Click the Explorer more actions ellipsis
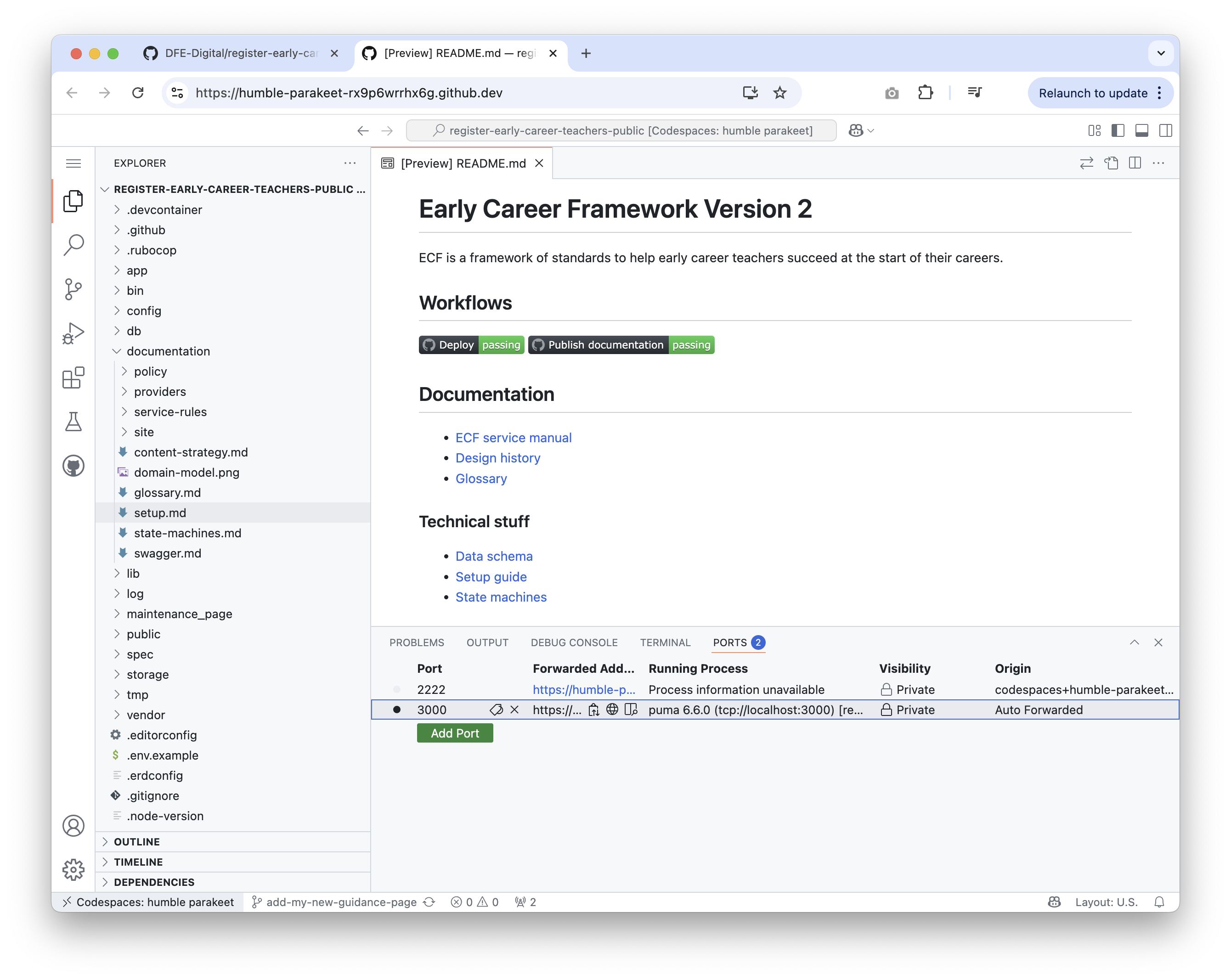 coord(350,163)
